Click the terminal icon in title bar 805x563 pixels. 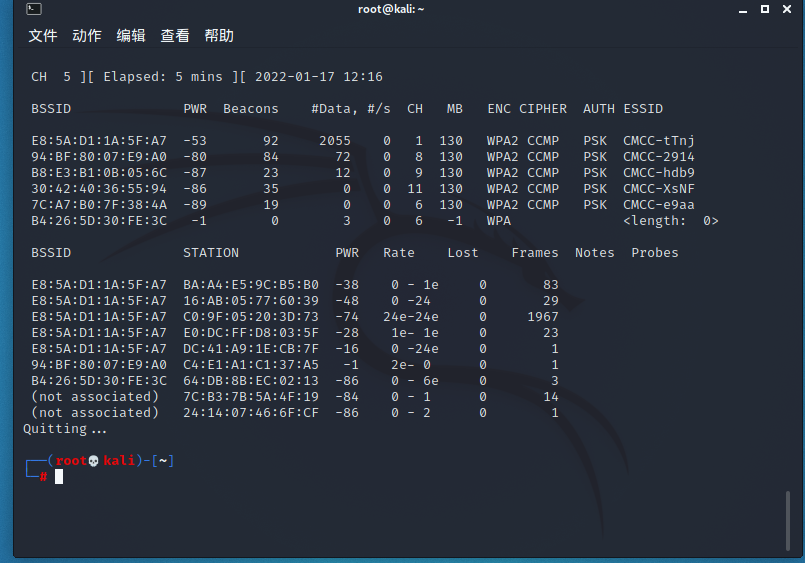(34, 9)
